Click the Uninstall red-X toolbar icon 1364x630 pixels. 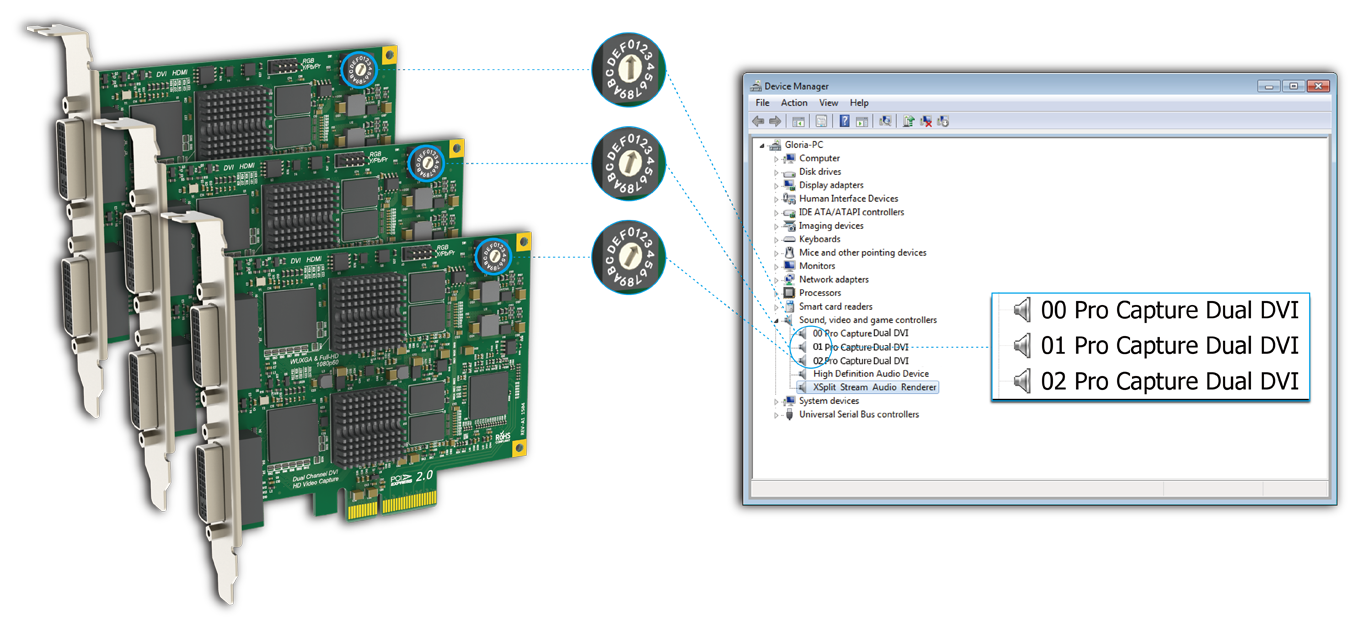[x=927, y=121]
